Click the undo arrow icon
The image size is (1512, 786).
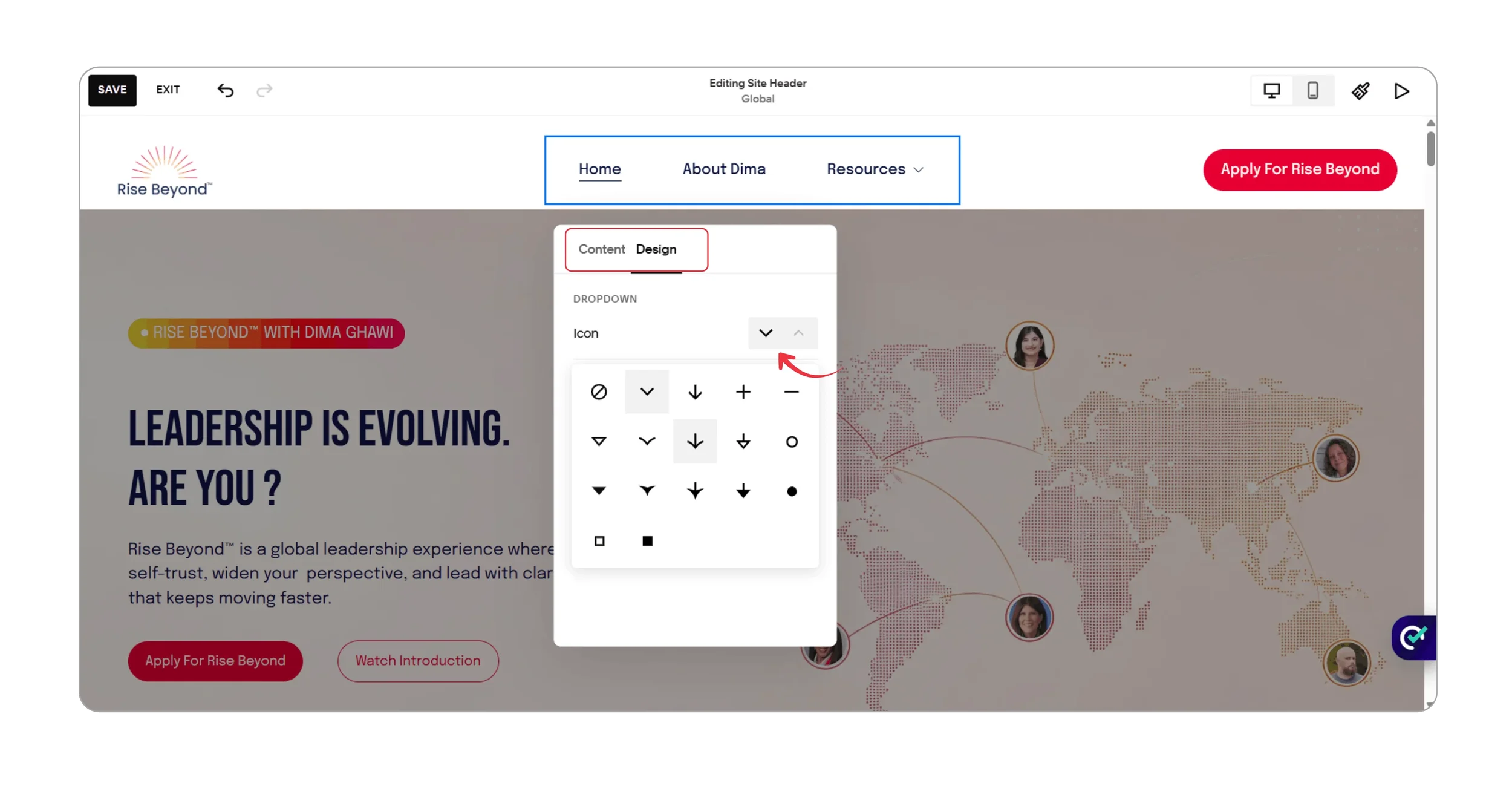click(x=226, y=90)
